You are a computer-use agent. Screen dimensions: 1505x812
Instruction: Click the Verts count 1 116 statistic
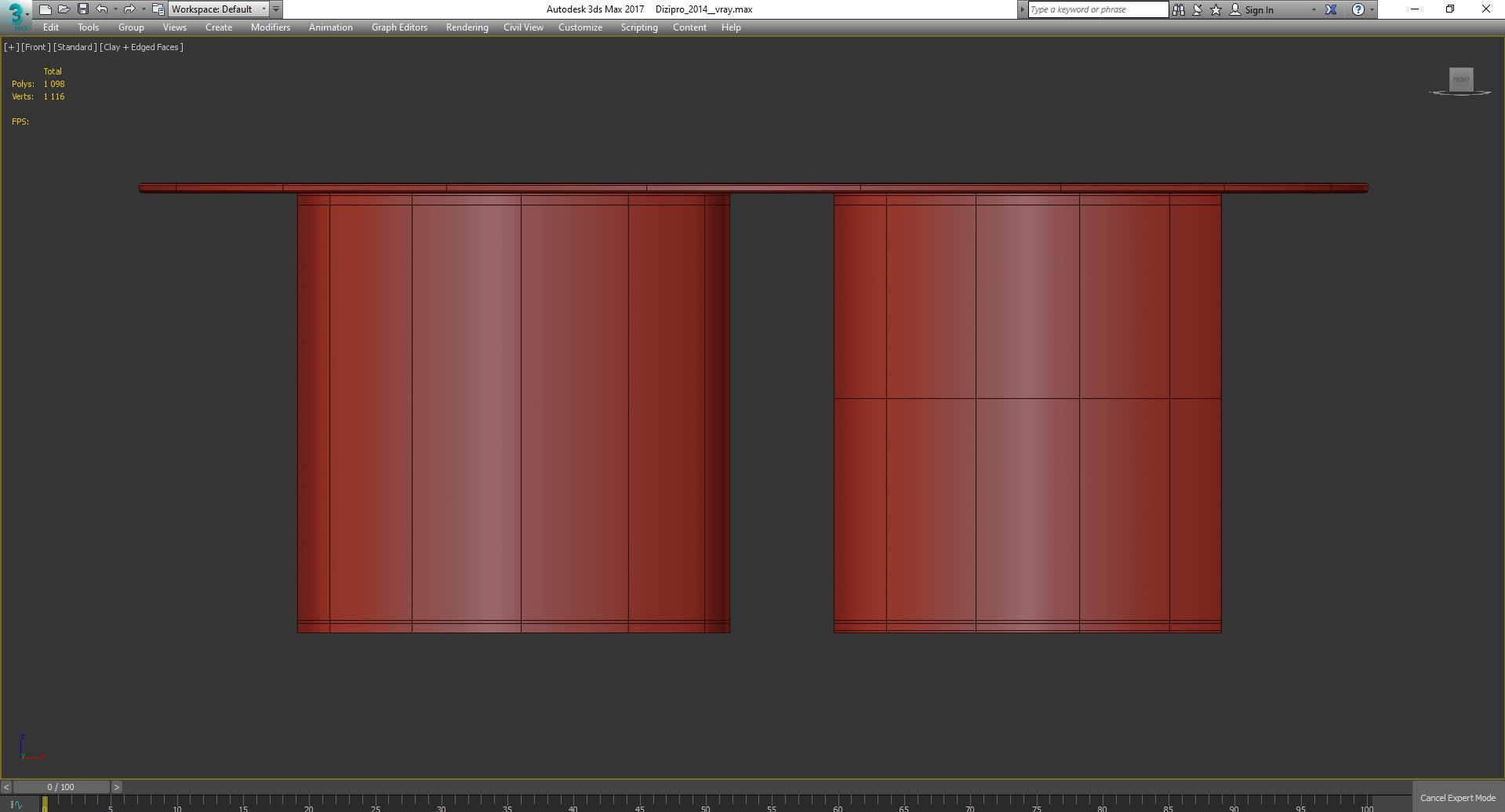tap(54, 96)
